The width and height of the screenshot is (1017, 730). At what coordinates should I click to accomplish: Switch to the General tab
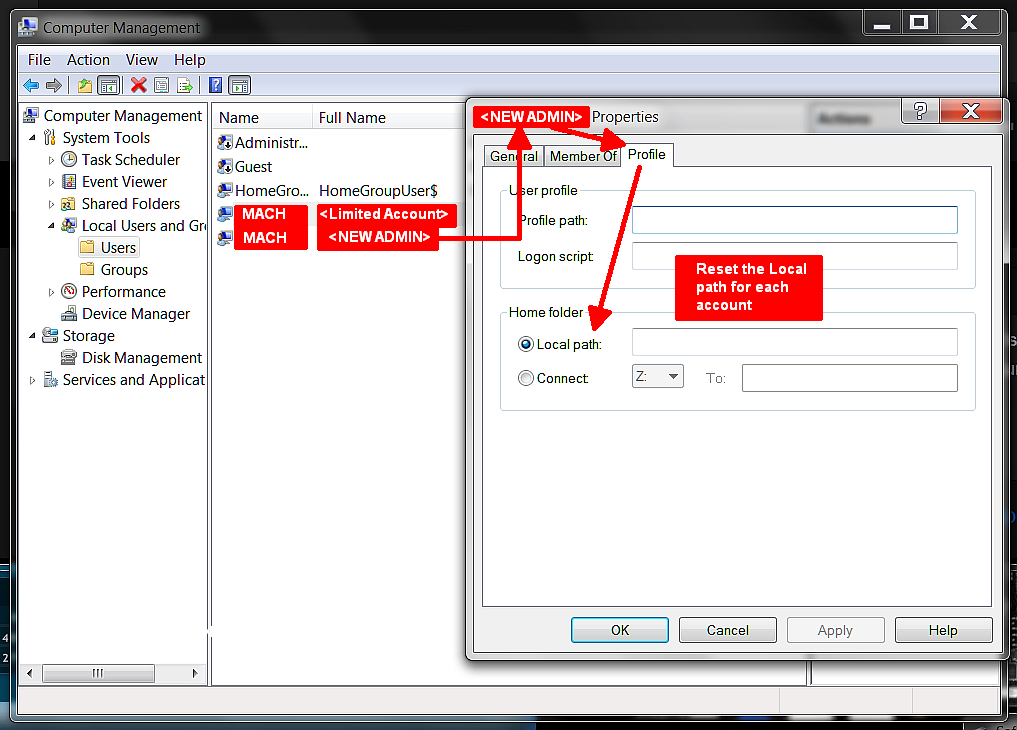[x=514, y=156]
